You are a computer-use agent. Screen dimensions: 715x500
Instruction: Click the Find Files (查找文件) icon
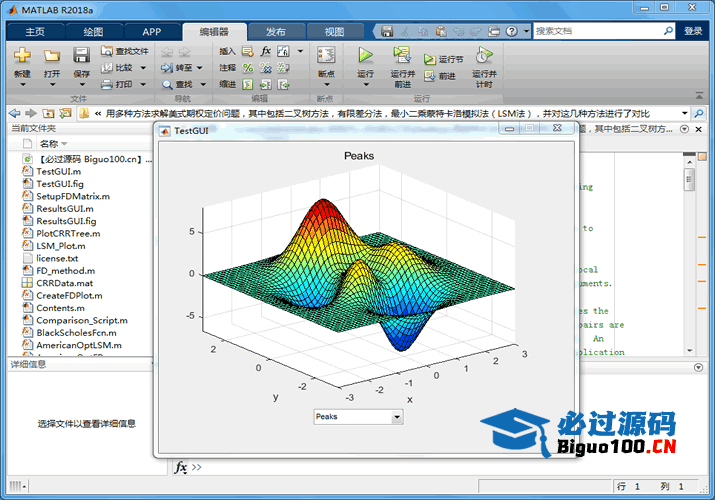107,51
